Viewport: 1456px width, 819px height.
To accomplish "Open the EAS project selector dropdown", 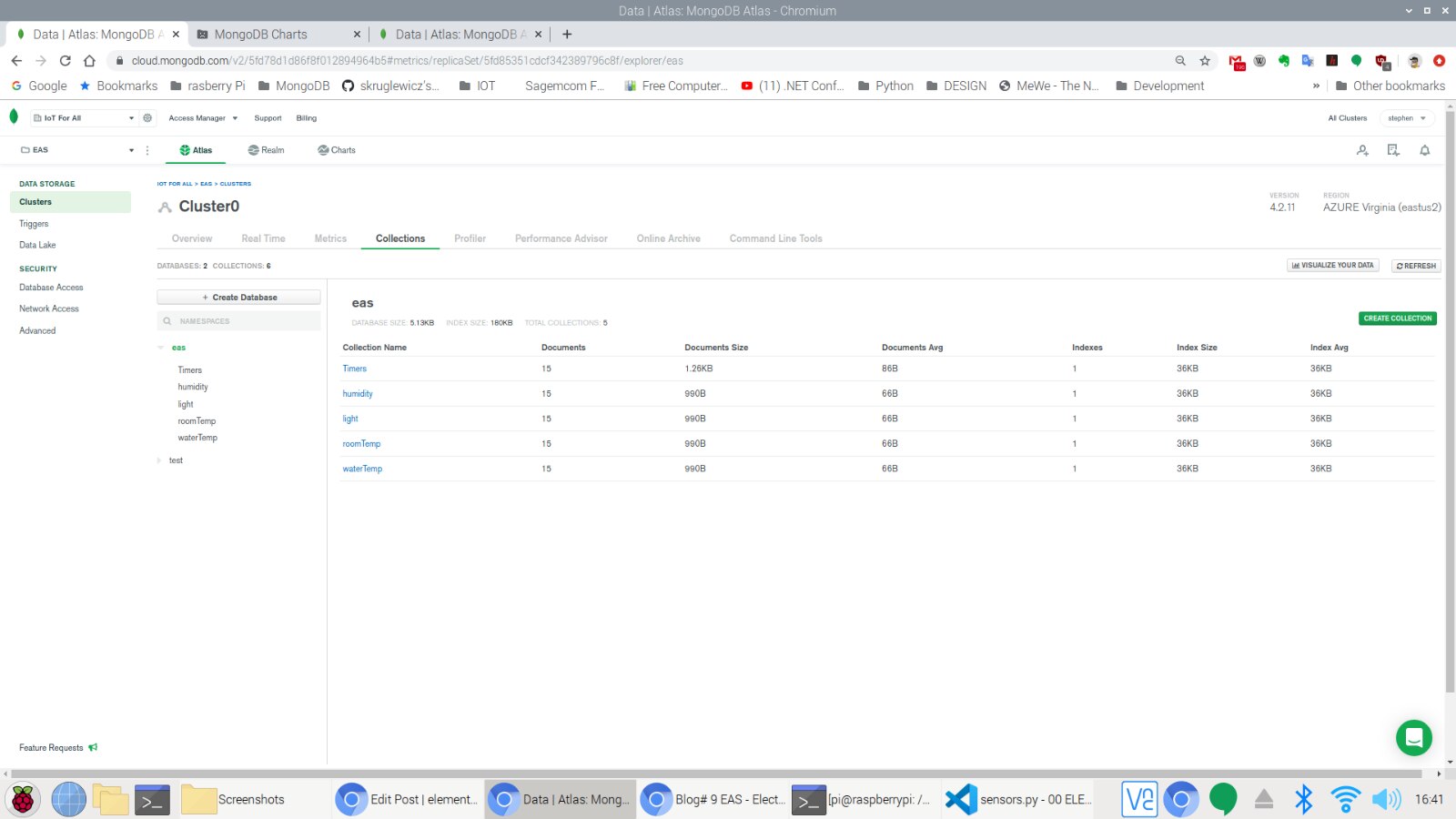I will click(x=77, y=150).
